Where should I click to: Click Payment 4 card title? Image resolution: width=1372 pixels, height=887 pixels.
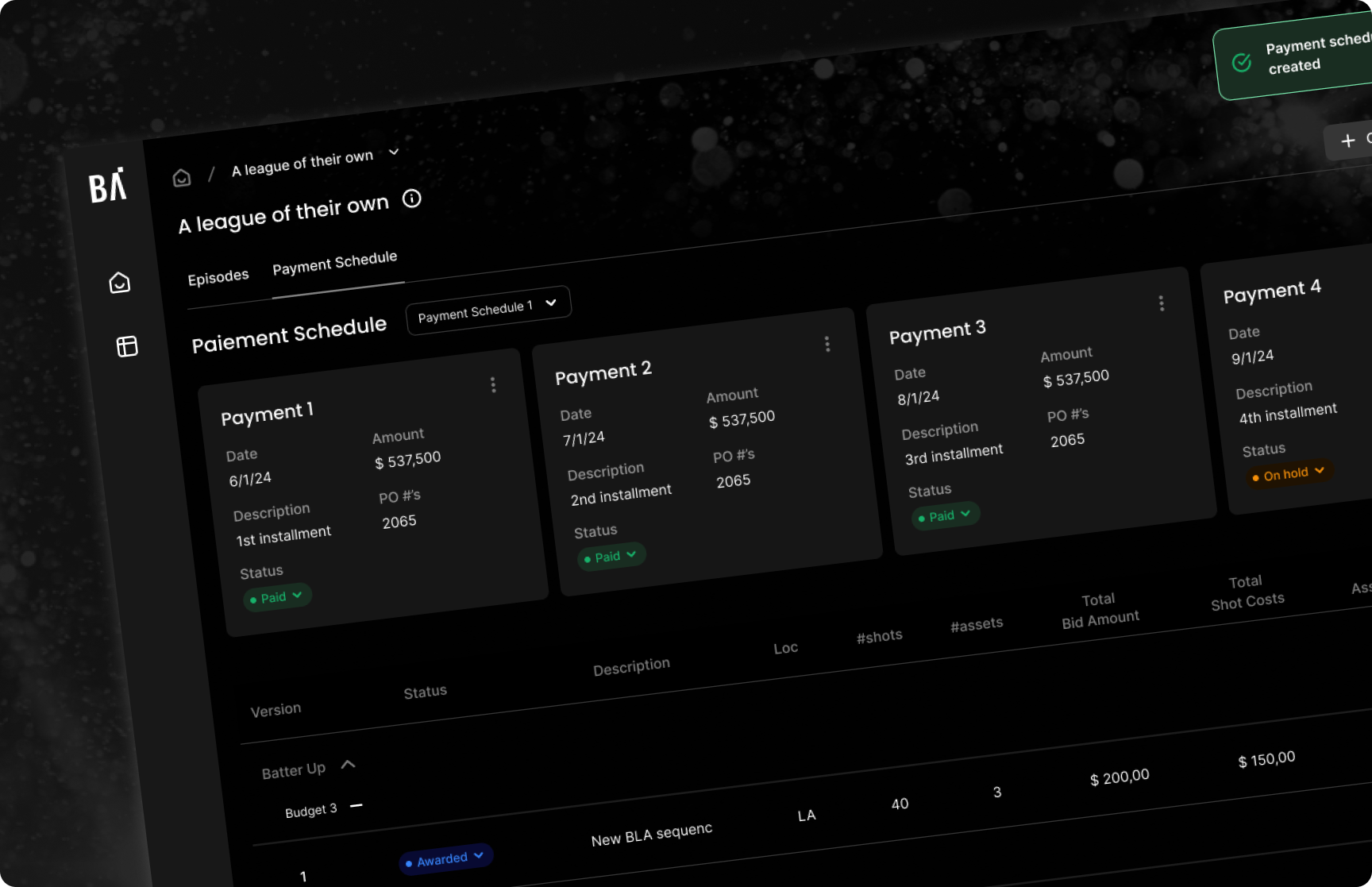point(1272,291)
